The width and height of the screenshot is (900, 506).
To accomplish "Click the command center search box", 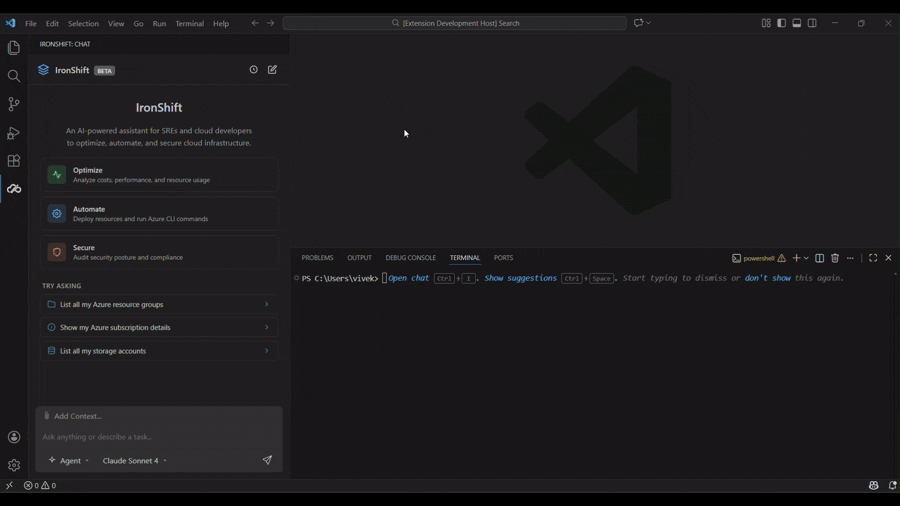I will pos(455,23).
